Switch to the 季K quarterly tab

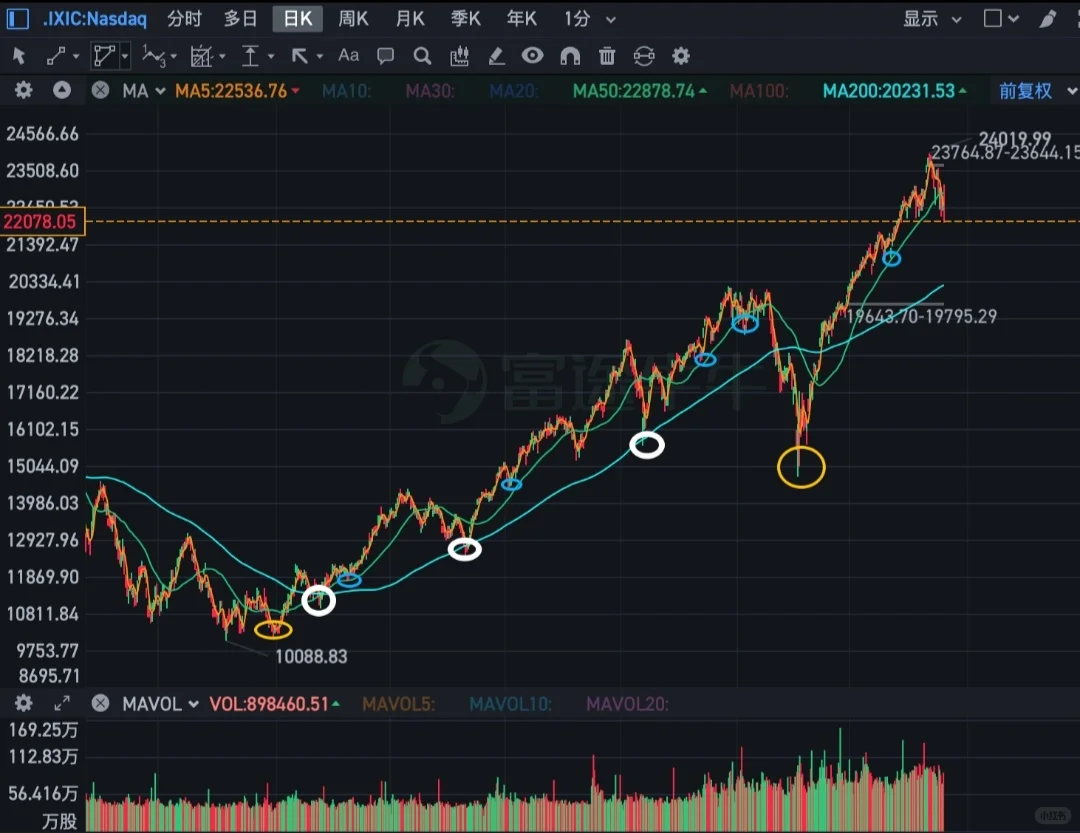pos(466,19)
